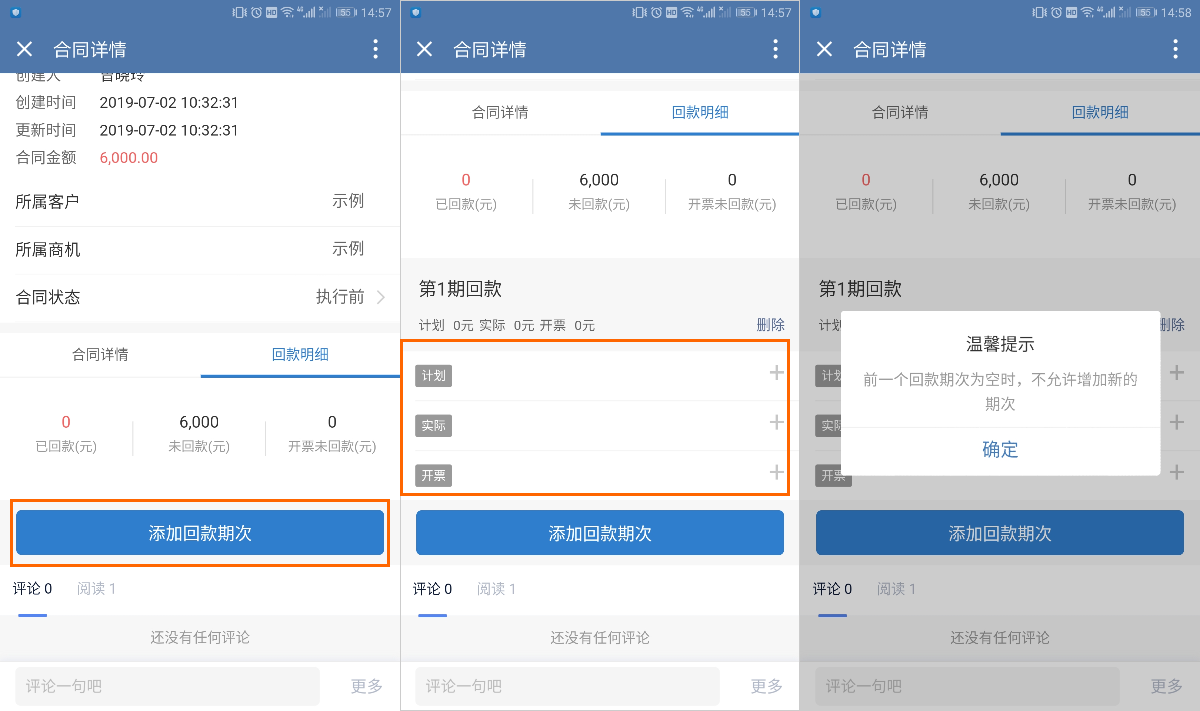Select 实际 tag in middle screen
Viewport: 1200px width, 711px height.
(434, 426)
